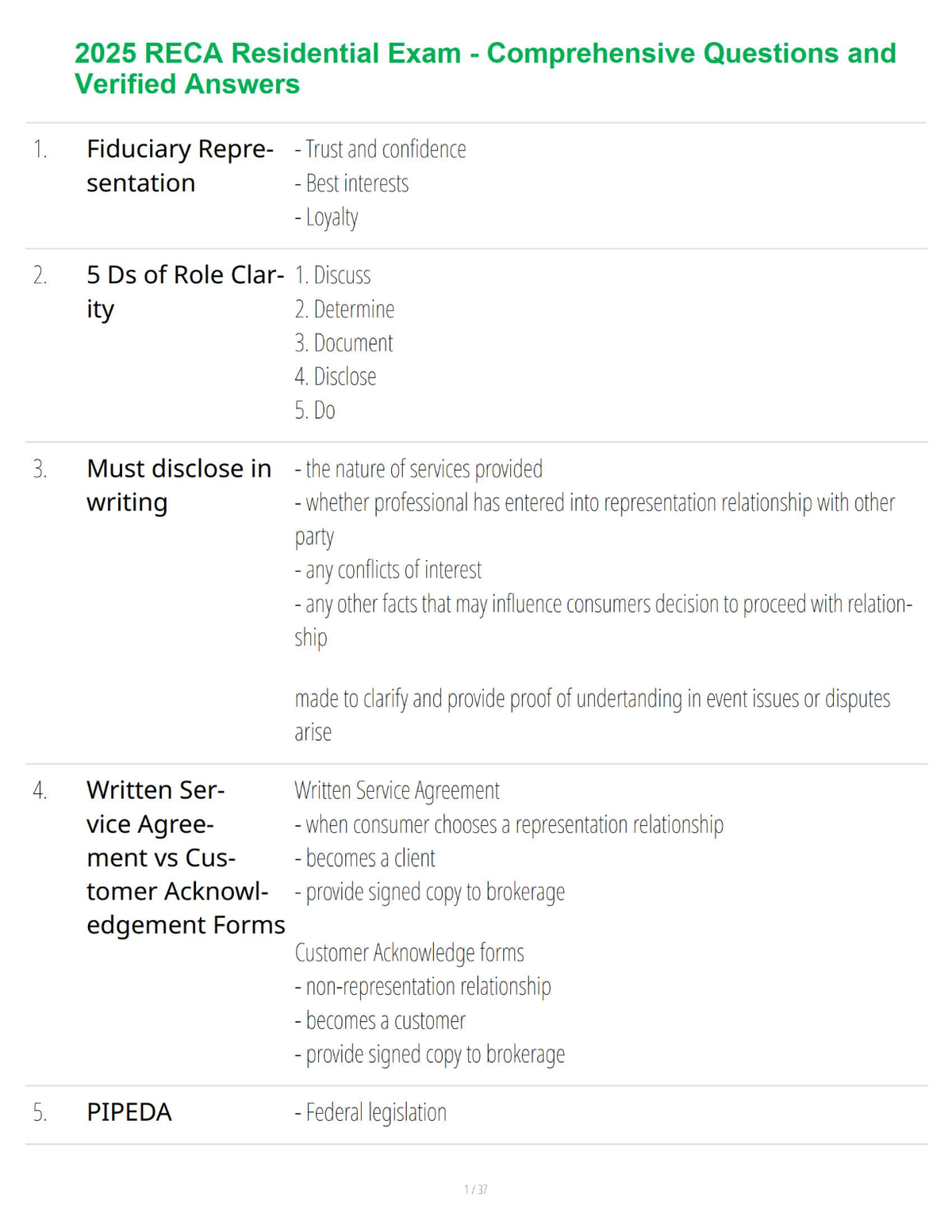952x1232 pixels.
Task: Click the Written Service Agreement vs Customer term
Action: click(186, 858)
